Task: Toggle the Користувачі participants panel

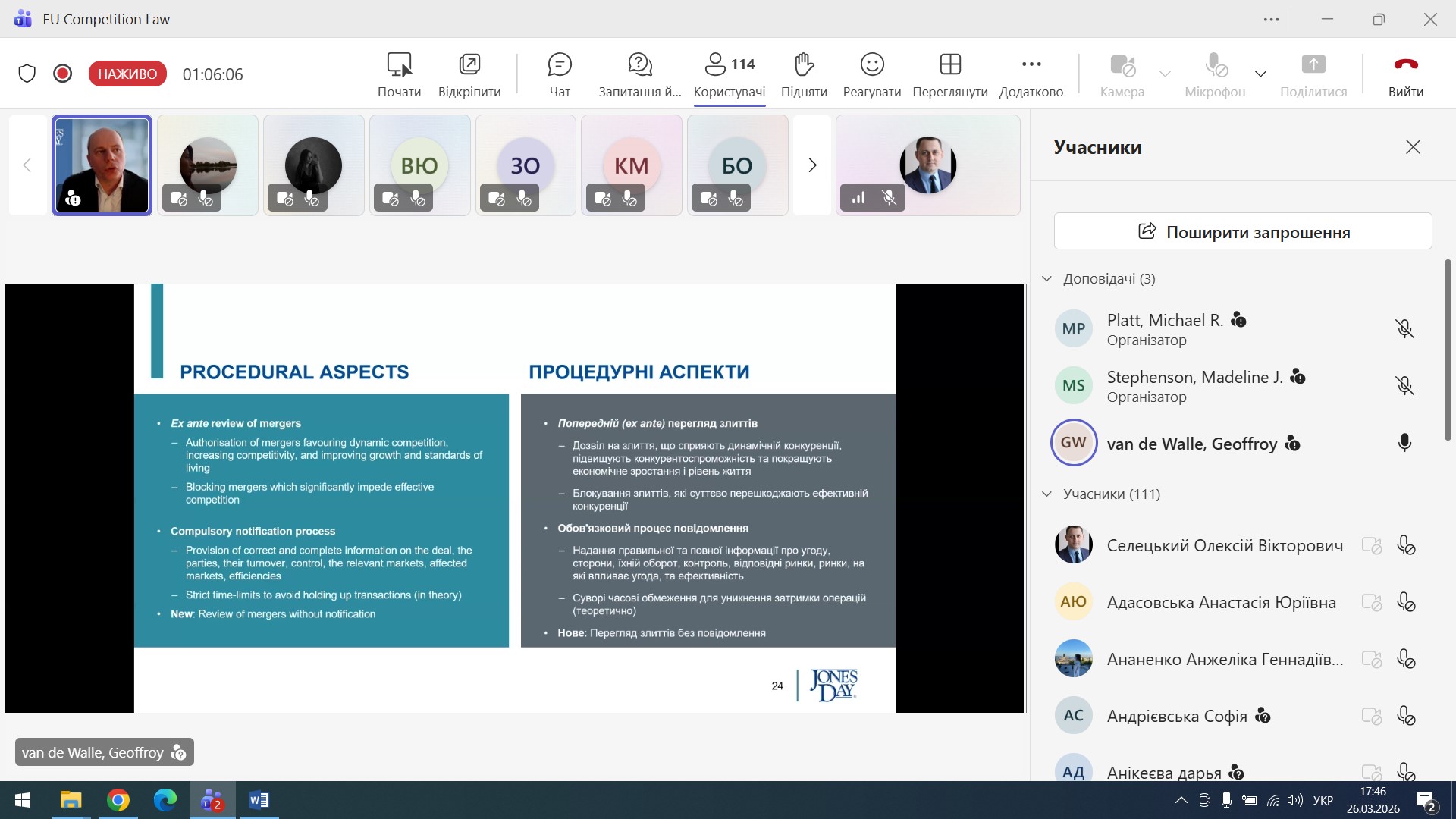Action: coord(729,74)
